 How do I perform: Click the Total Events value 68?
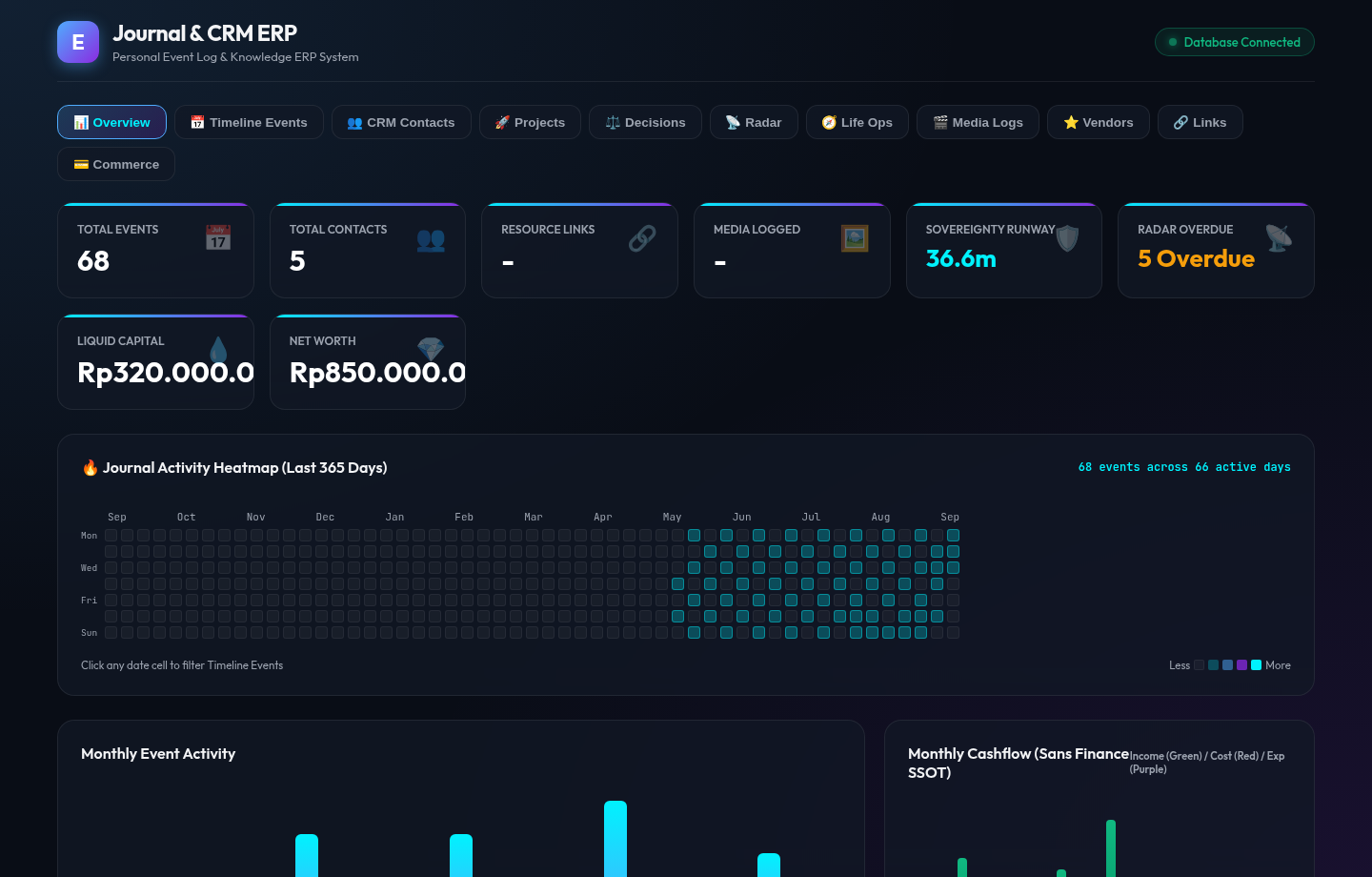pyautogui.click(x=93, y=260)
